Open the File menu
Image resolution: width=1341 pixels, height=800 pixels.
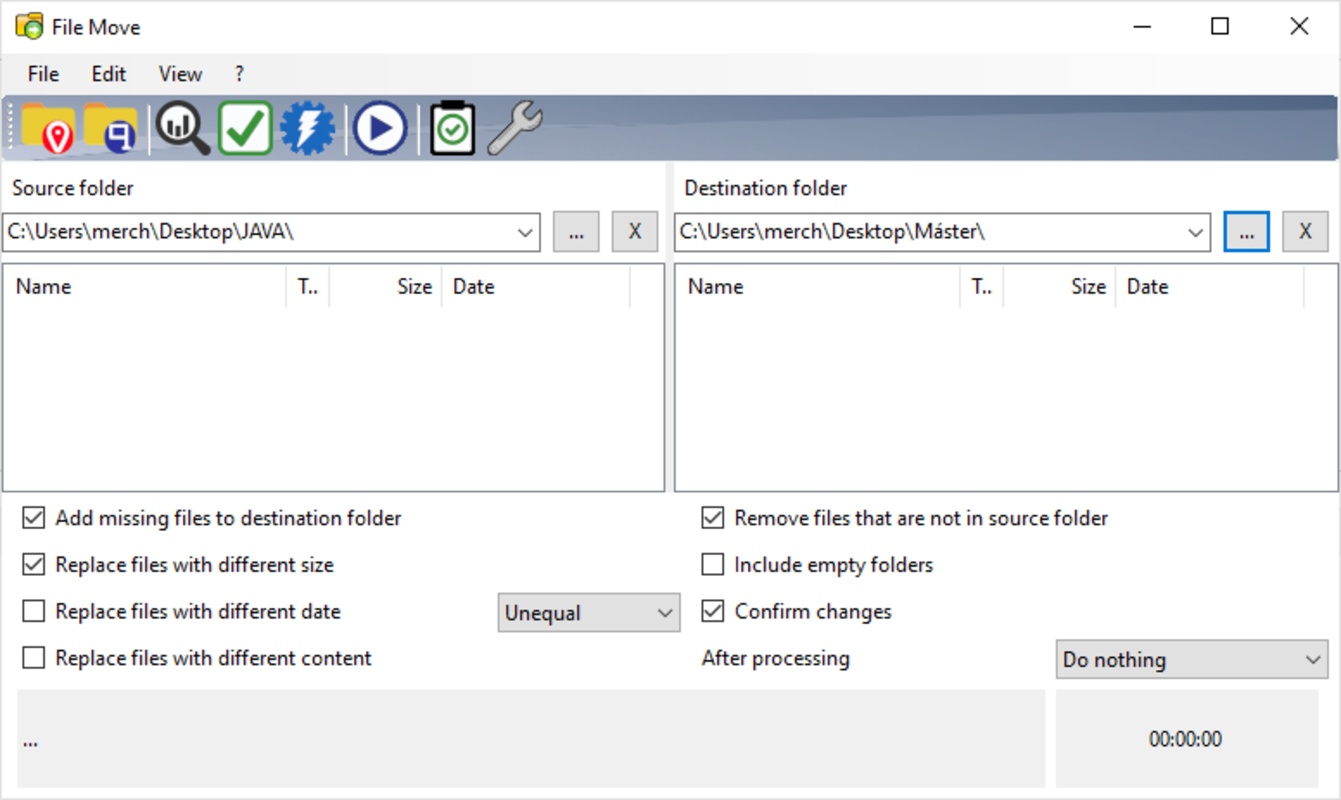(x=43, y=74)
